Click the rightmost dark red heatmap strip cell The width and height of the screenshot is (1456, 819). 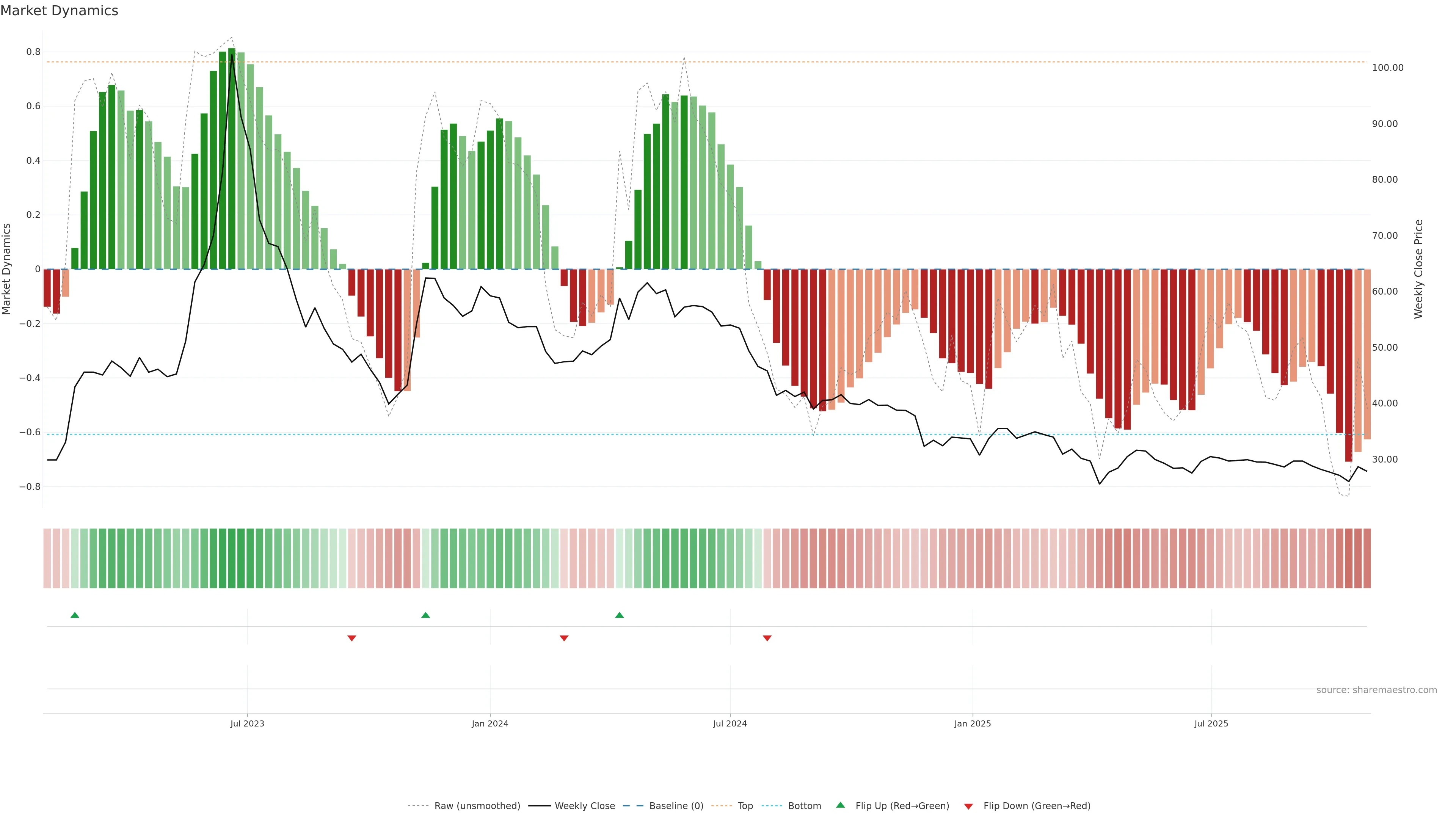click(1367, 558)
